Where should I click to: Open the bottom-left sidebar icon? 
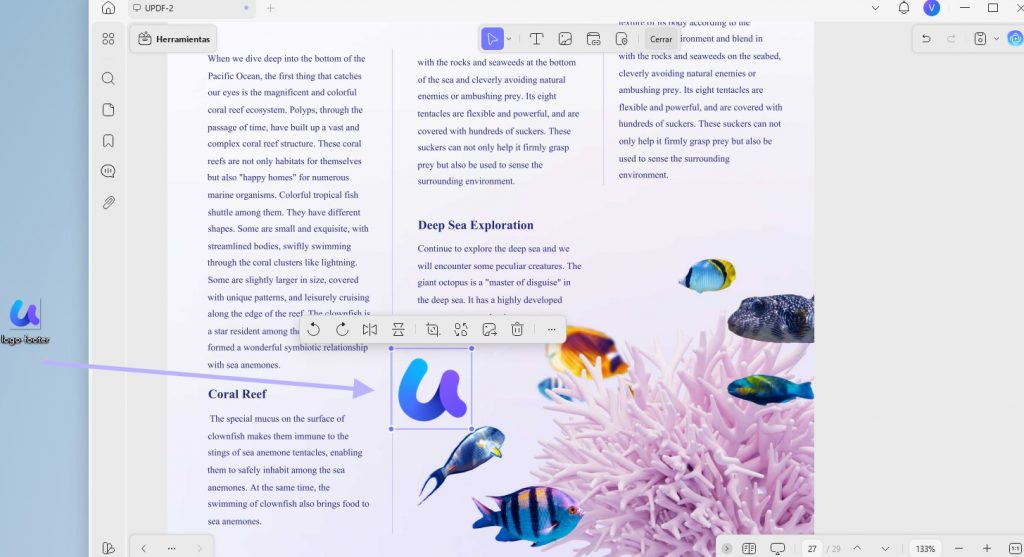pos(108,549)
